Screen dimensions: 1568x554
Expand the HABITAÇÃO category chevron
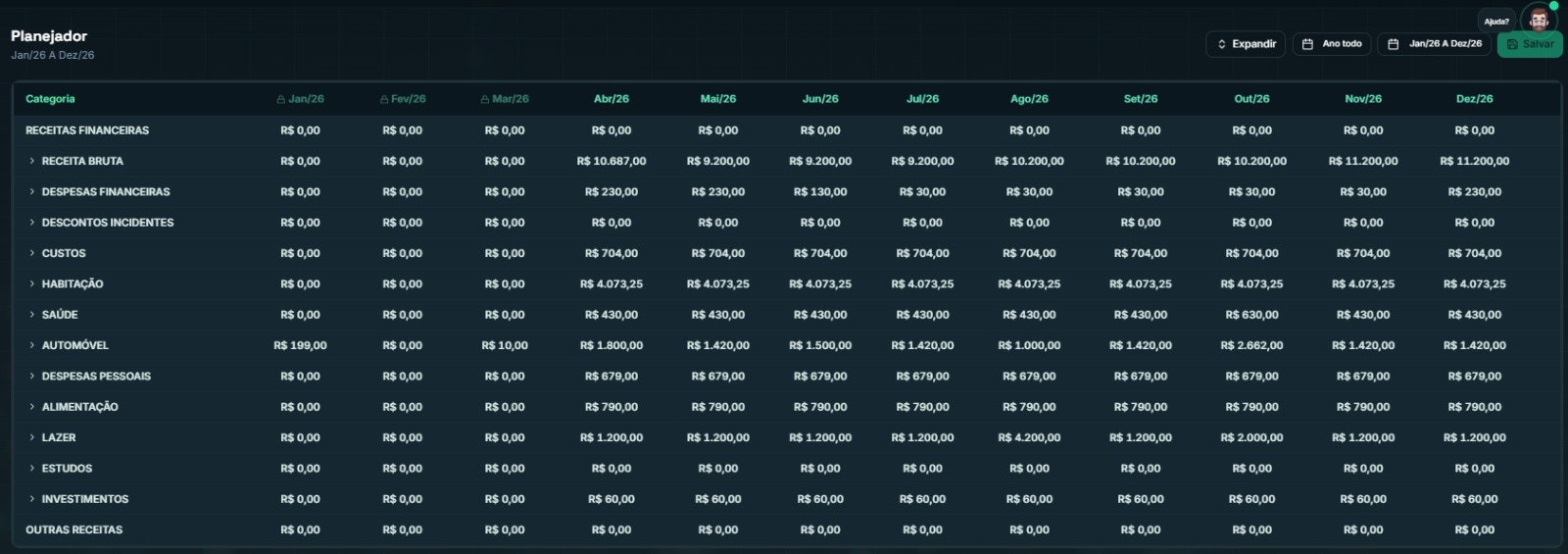click(x=31, y=283)
